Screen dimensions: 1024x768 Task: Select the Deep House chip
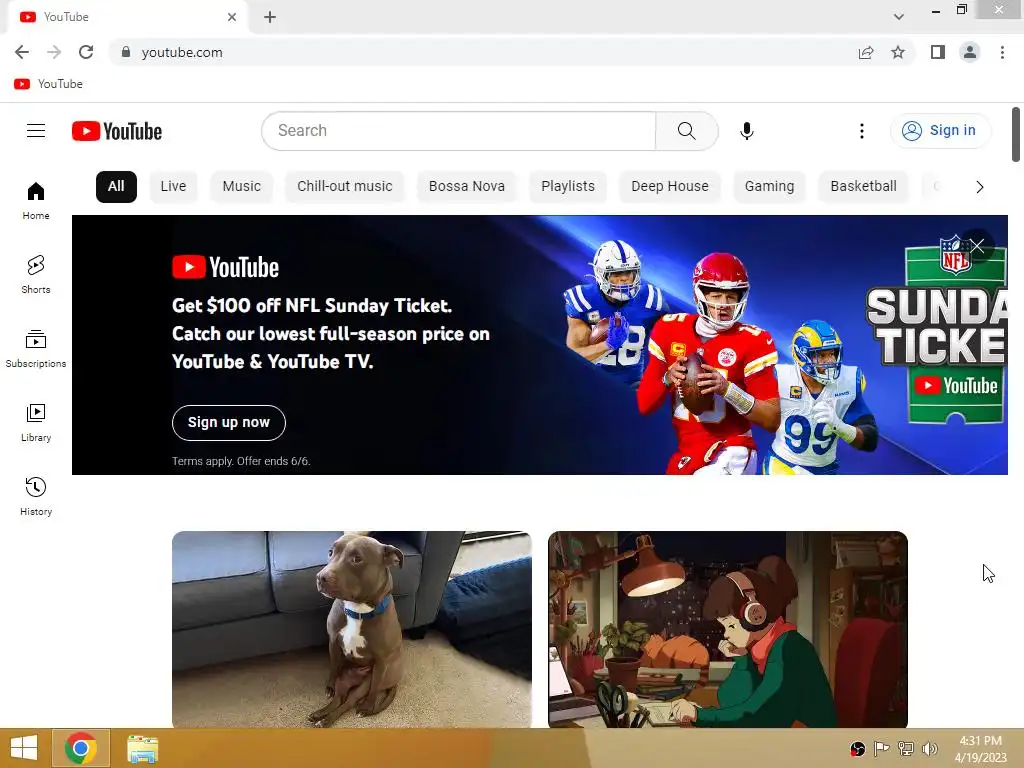pyautogui.click(x=670, y=187)
